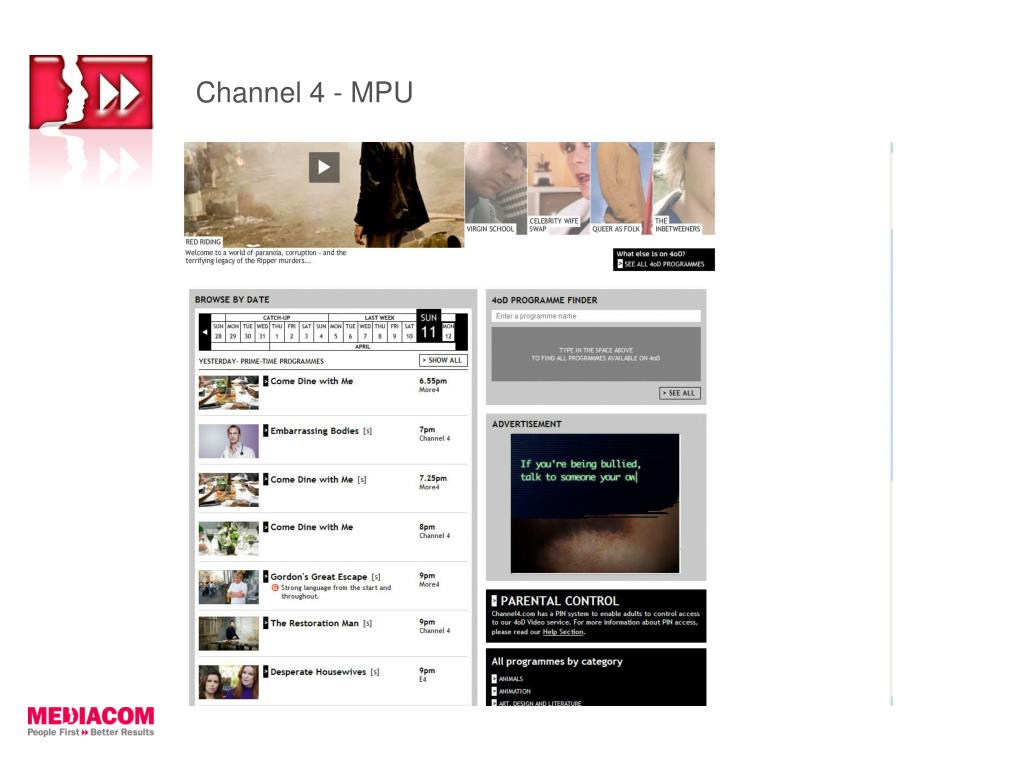Click the Show All button
The height and width of the screenshot is (768, 1024).
443,360
